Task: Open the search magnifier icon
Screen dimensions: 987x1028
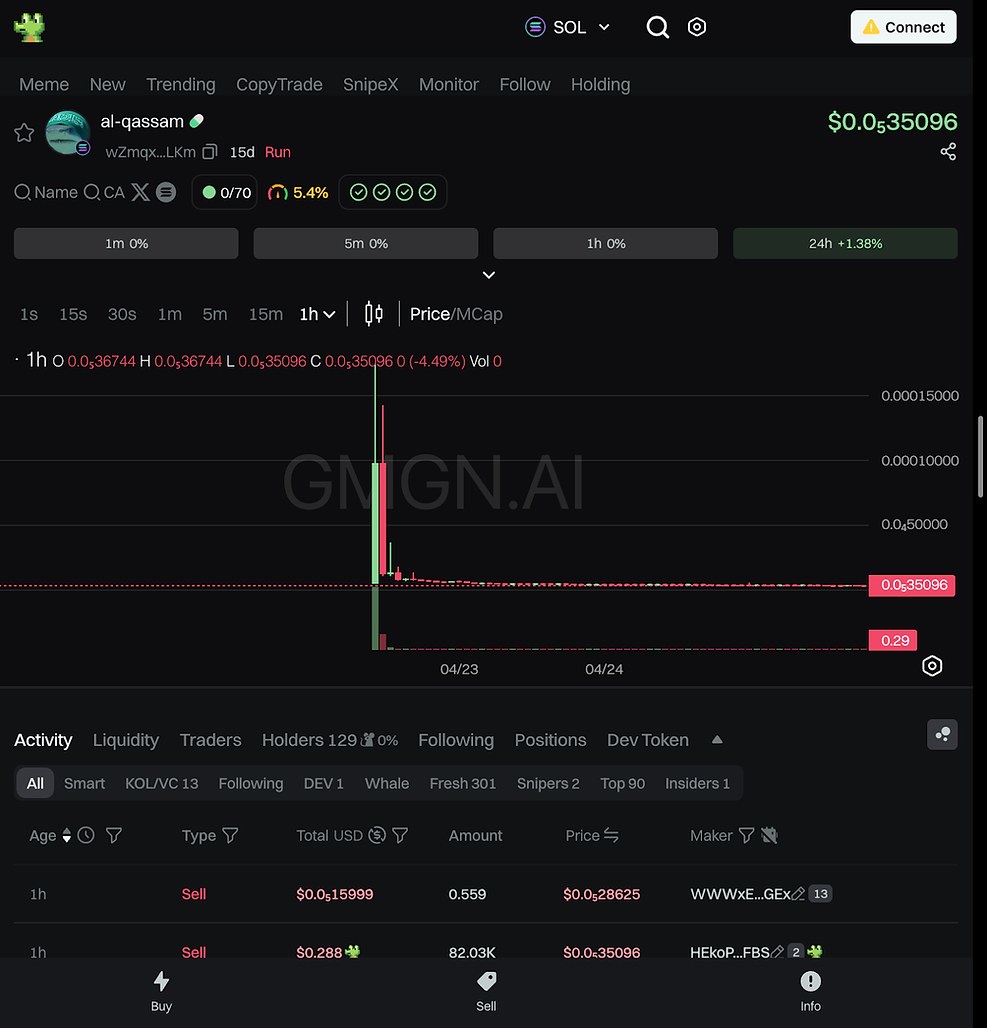Action: 657,28
